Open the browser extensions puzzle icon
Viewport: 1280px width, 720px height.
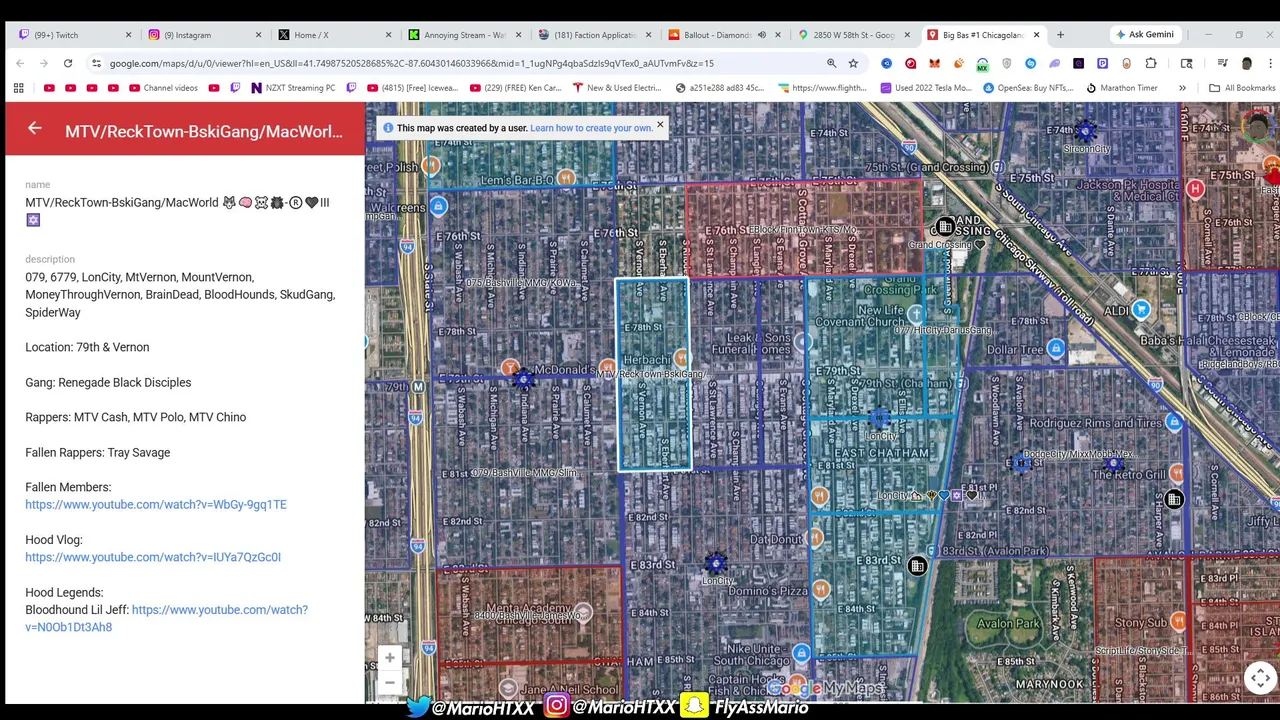pos(1151,63)
